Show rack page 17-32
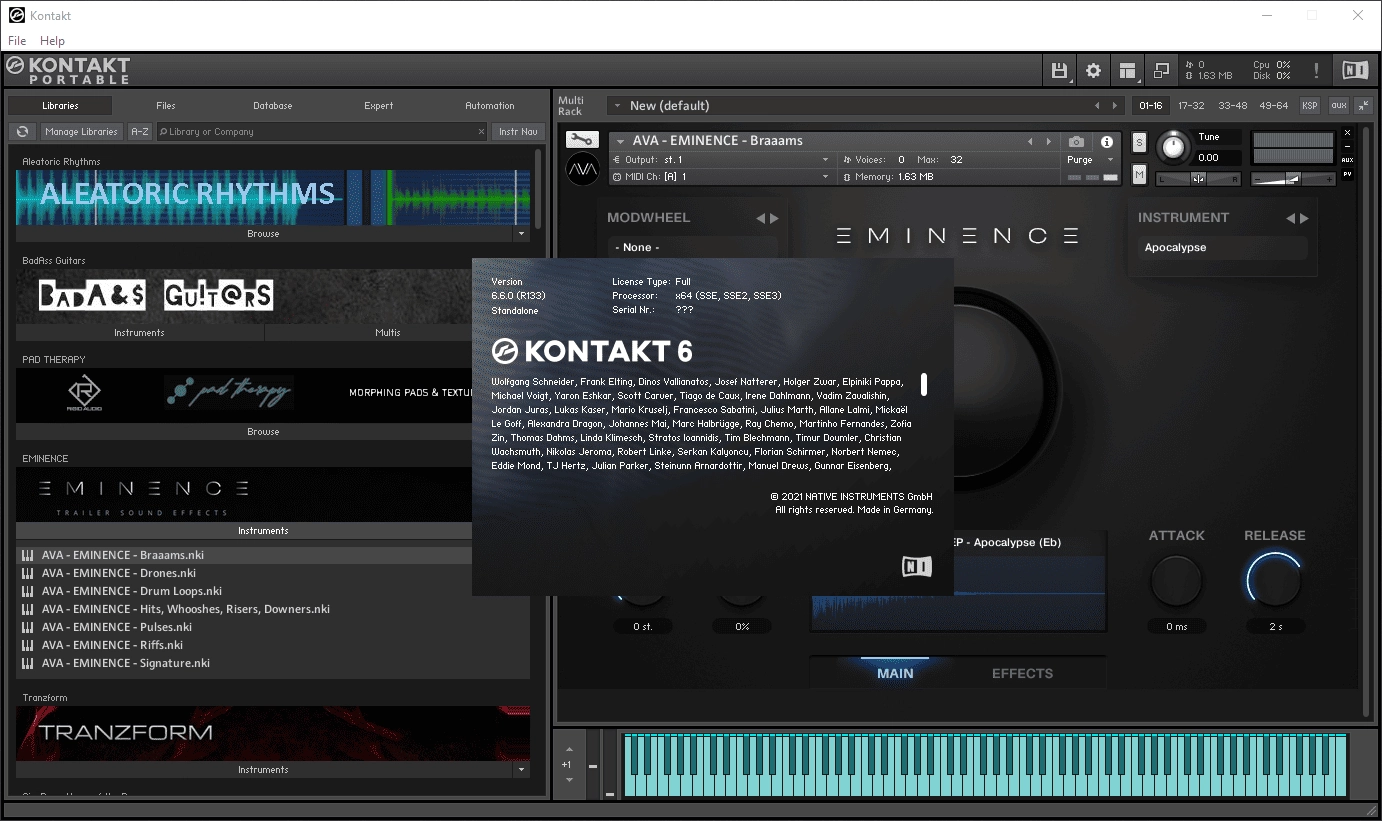 tap(1191, 105)
